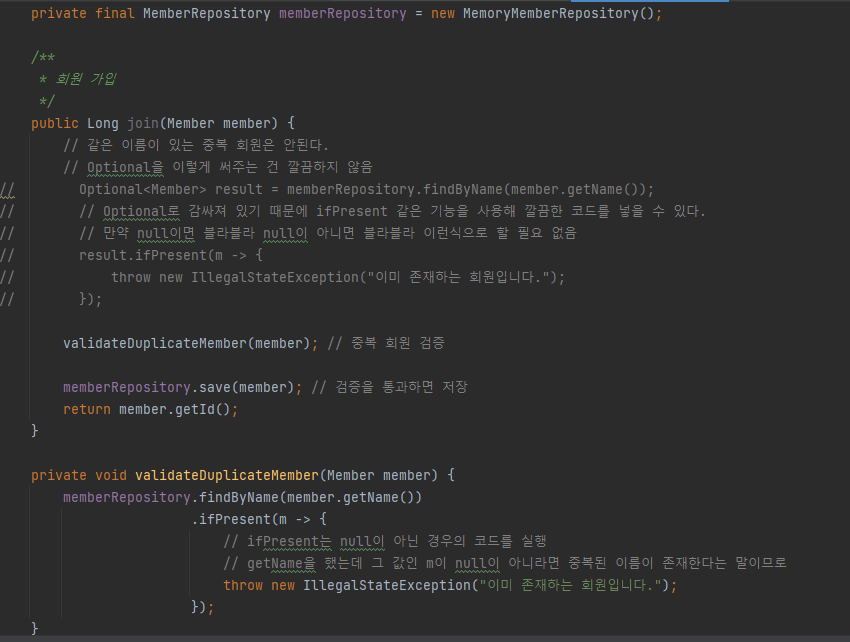Viewport: 850px width, 642px height.
Task: Click the 'private void' keywords of validateDuplicateMember
Action: [79, 476]
